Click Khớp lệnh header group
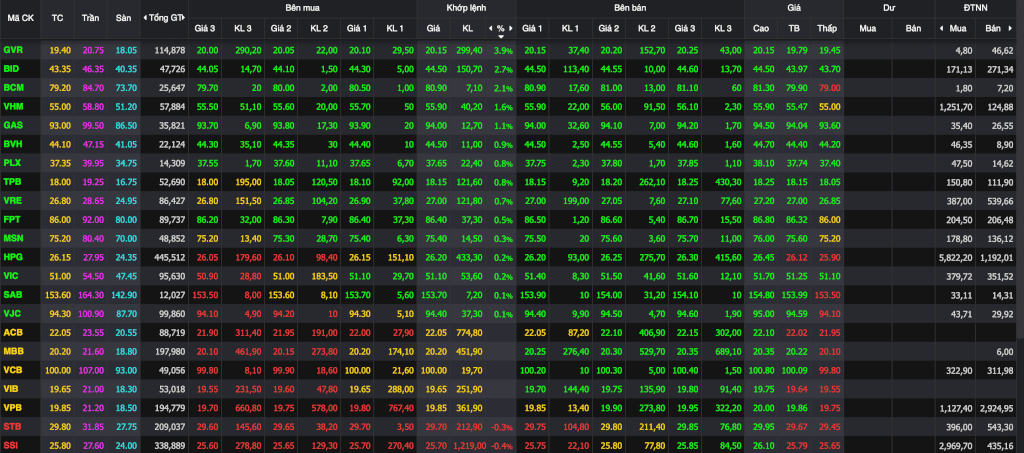The height and width of the screenshot is (453, 1024). click(466, 8)
